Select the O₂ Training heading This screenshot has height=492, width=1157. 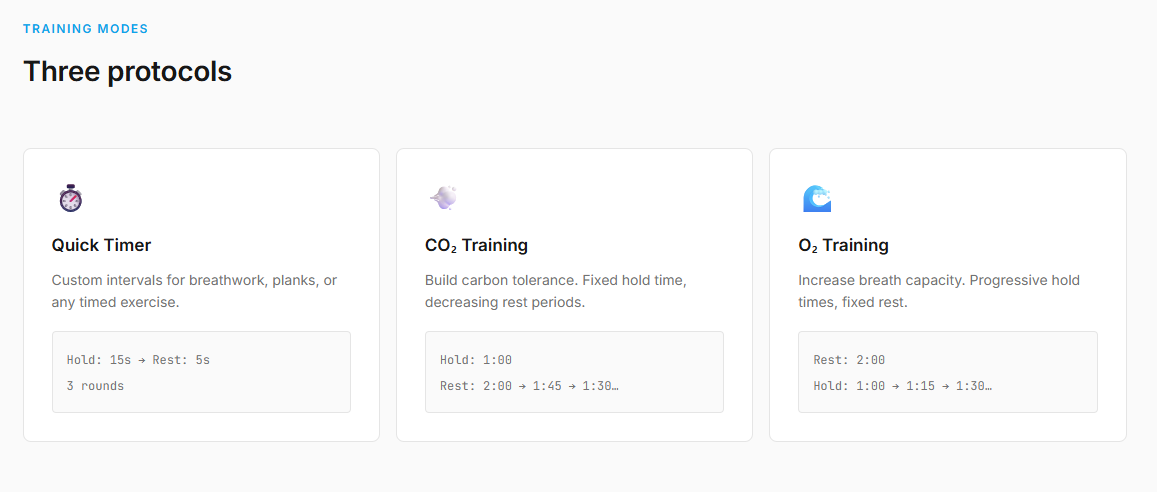(843, 245)
